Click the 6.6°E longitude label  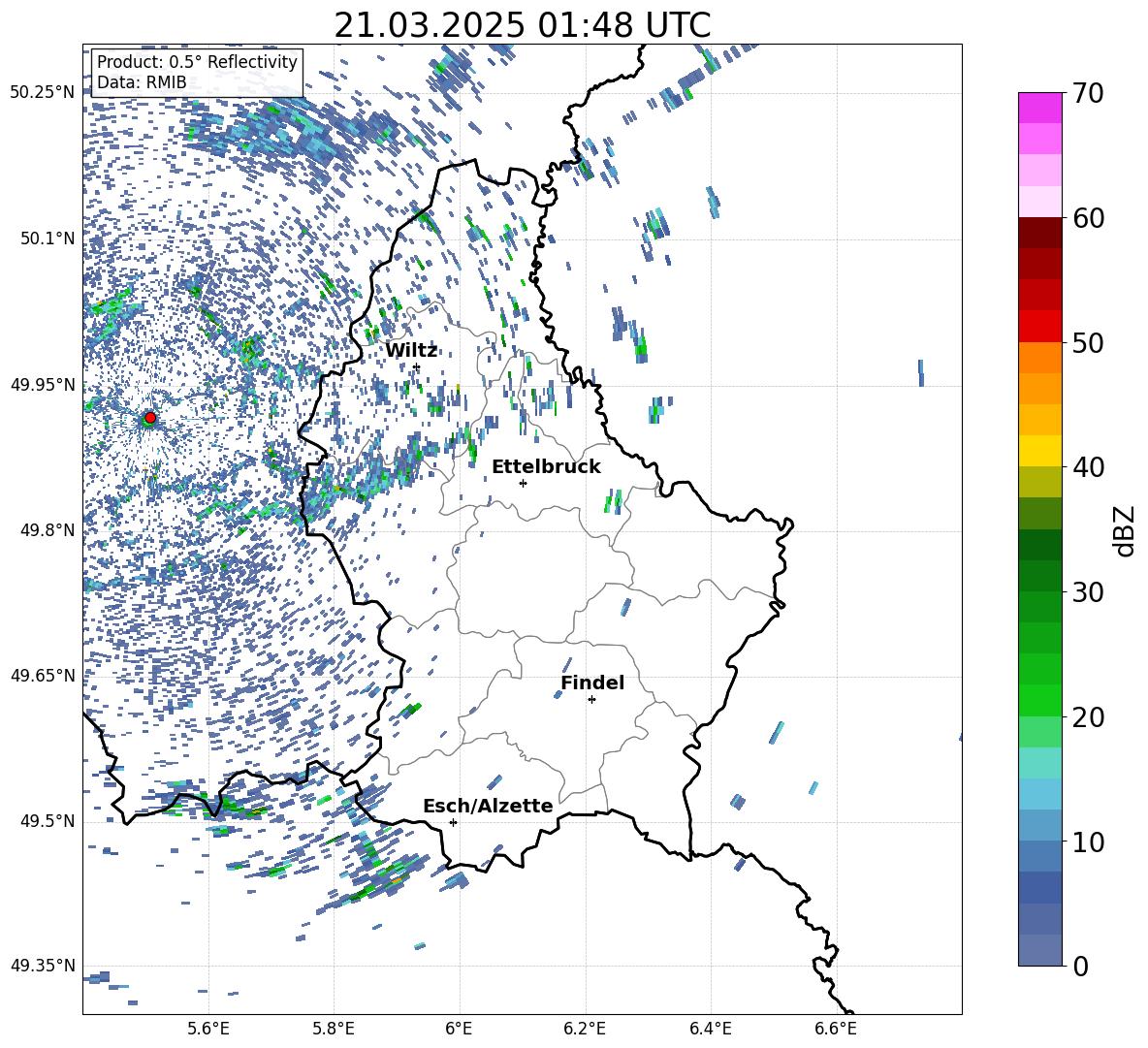[x=836, y=1029]
